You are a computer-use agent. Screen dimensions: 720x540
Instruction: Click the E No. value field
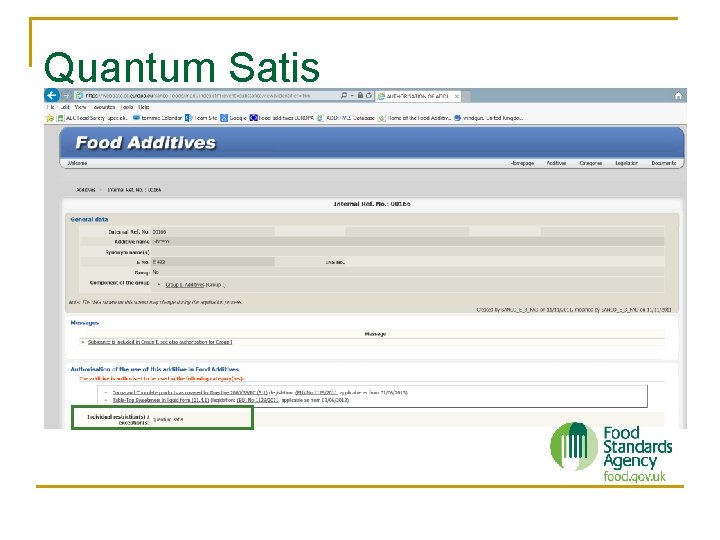(213, 262)
